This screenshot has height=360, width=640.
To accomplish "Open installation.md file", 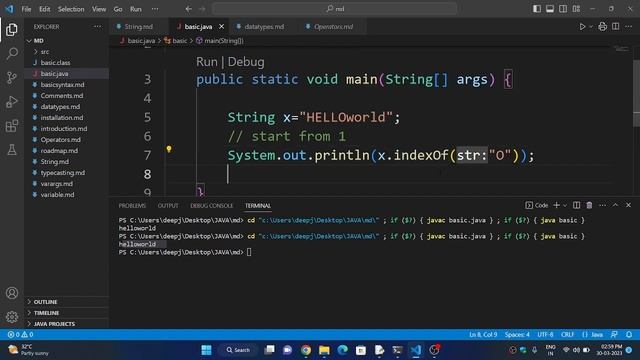I will tap(62, 118).
